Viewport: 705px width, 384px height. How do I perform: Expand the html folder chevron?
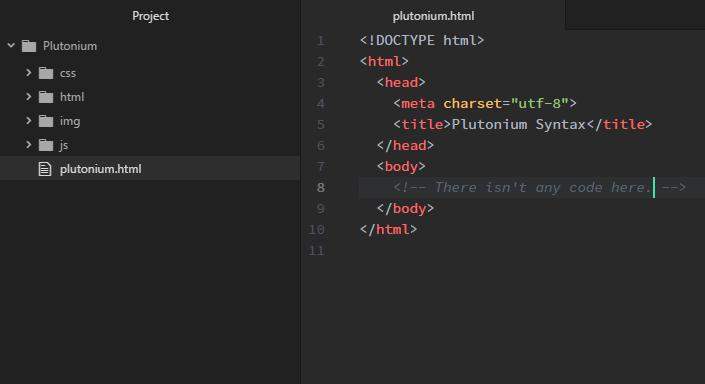pyautogui.click(x=29, y=97)
